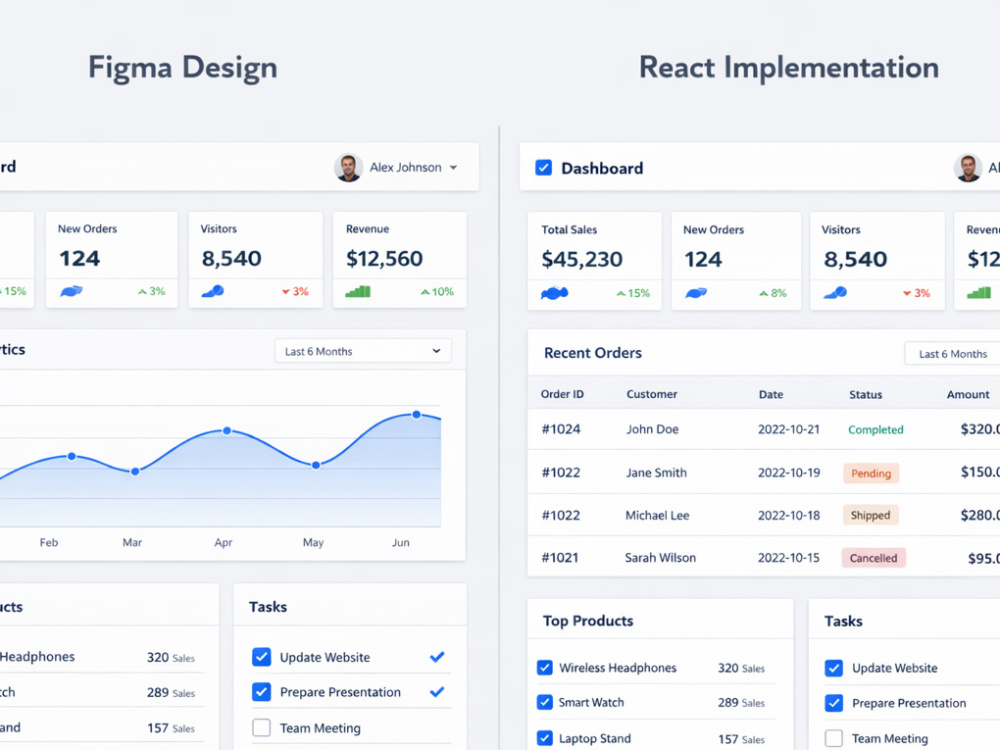
Task: Click green bars icon in Figma Revenue card
Action: [x=358, y=291]
